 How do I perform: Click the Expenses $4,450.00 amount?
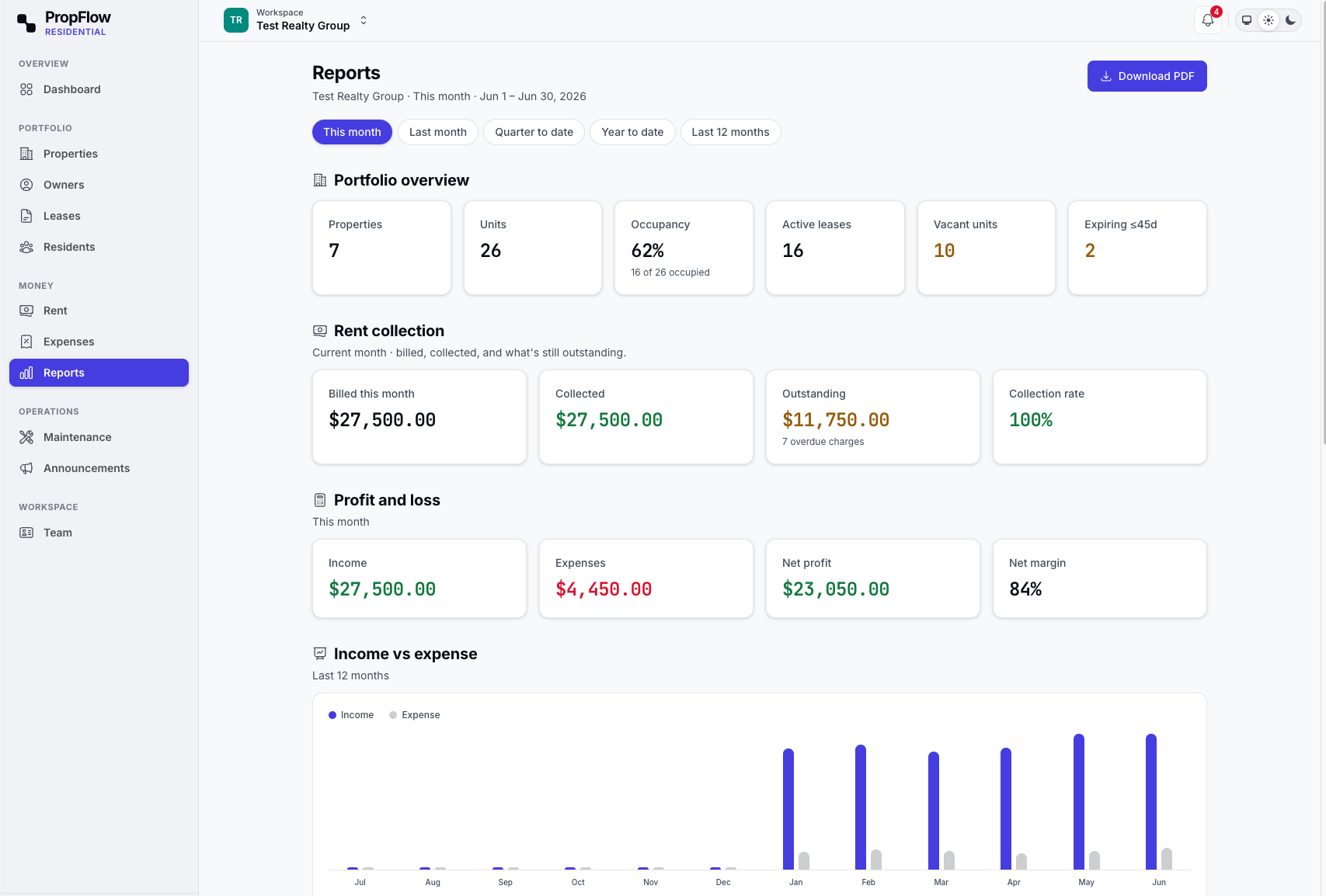[604, 589]
